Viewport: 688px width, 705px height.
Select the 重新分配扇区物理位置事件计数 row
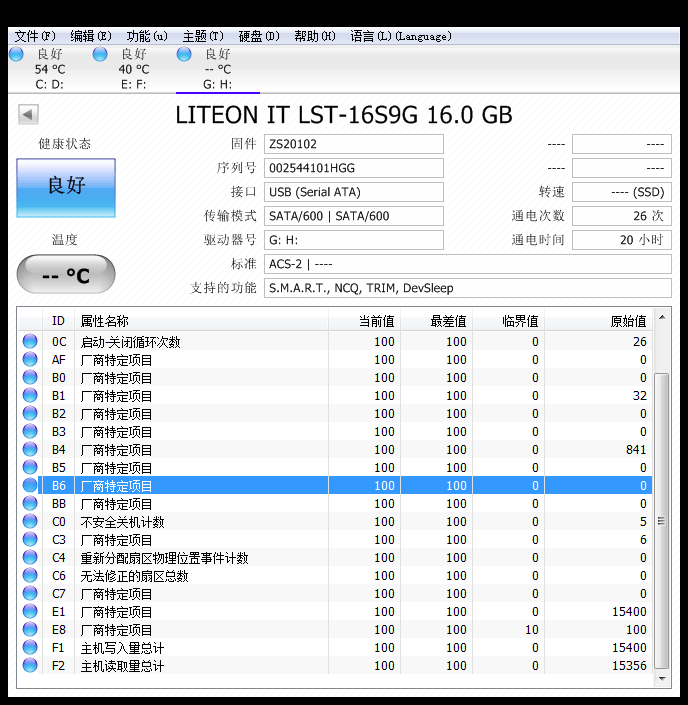point(335,558)
